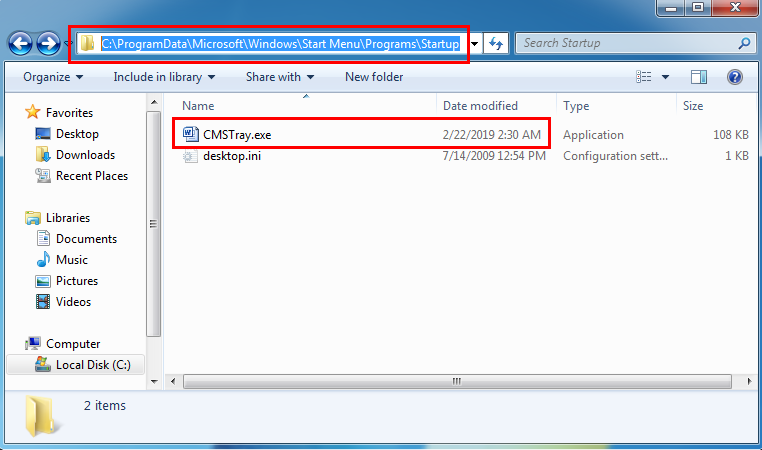Viewport: 762px width, 450px height.
Task: Click the magnifier icon in Search Startup
Action: pyautogui.click(x=744, y=43)
